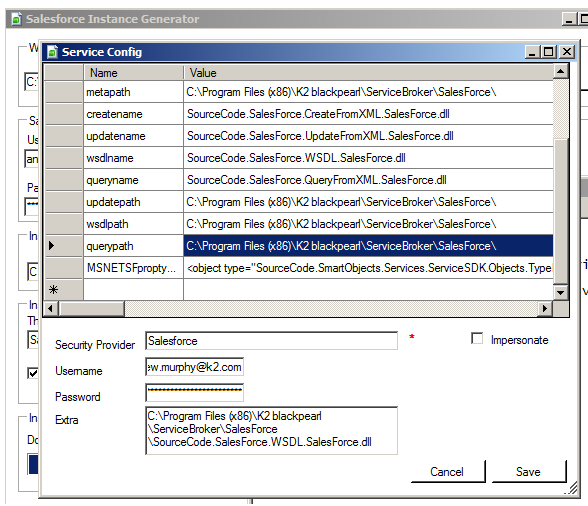Toggle checkbox in Salesforce Instance Generator window
This screenshot has width=588, height=506.
pos(33,373)
